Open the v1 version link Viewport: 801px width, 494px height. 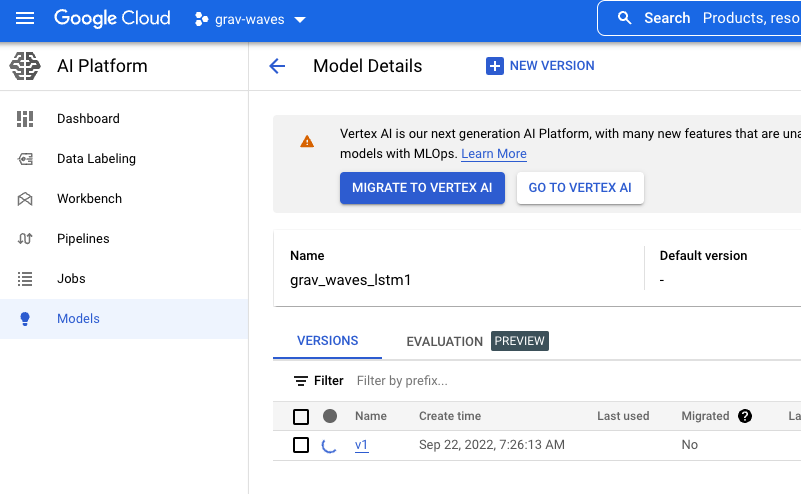(361, 445)
